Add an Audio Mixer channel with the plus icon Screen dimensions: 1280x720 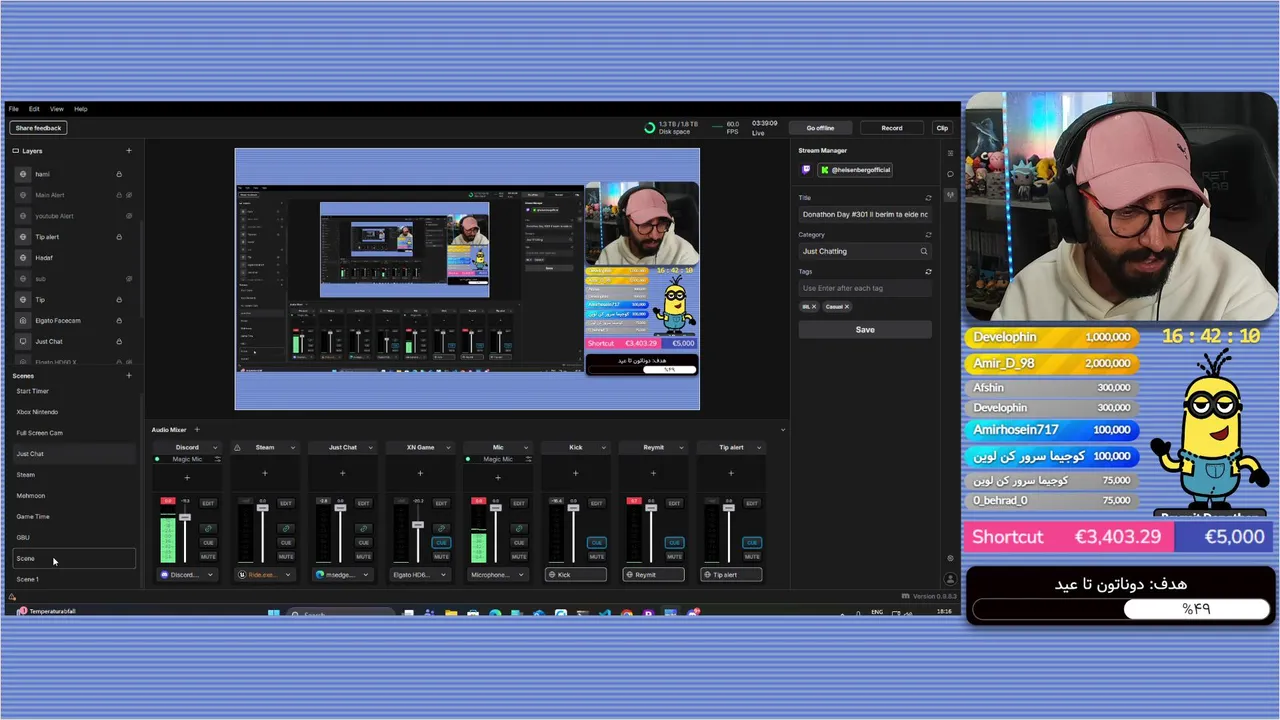coord(197,429)
